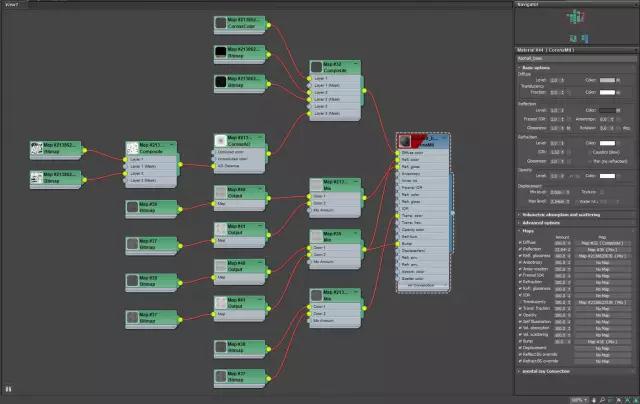Click the Layer 3 (Mask) socket on Map #32 Composite
Screen dimensions: 640x404
point(309,113)
